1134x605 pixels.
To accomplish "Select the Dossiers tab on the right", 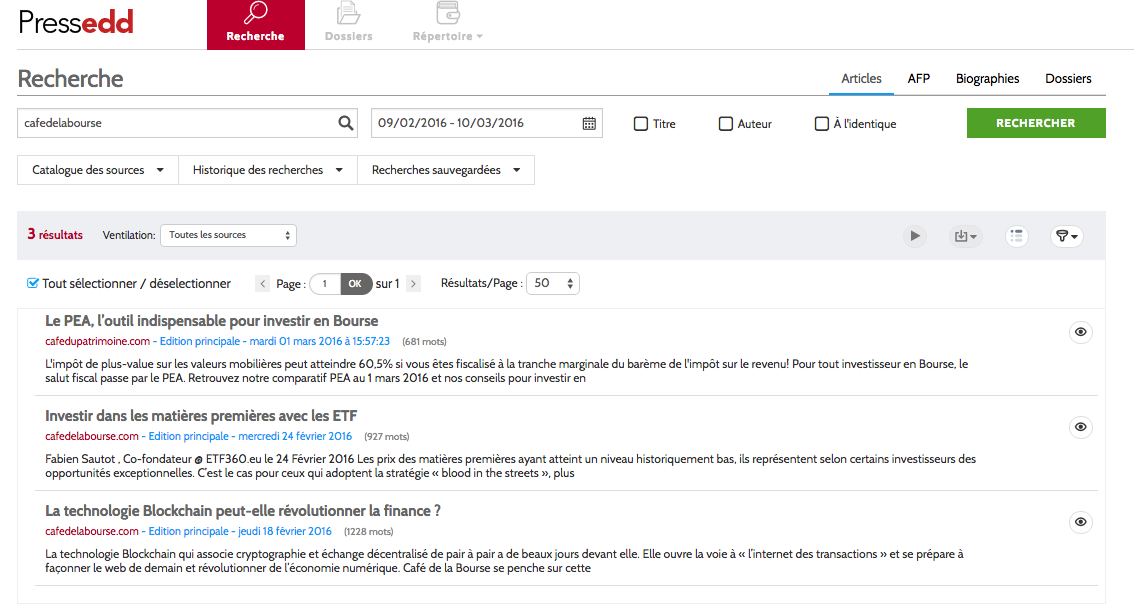I will [x=1068, y=79].
